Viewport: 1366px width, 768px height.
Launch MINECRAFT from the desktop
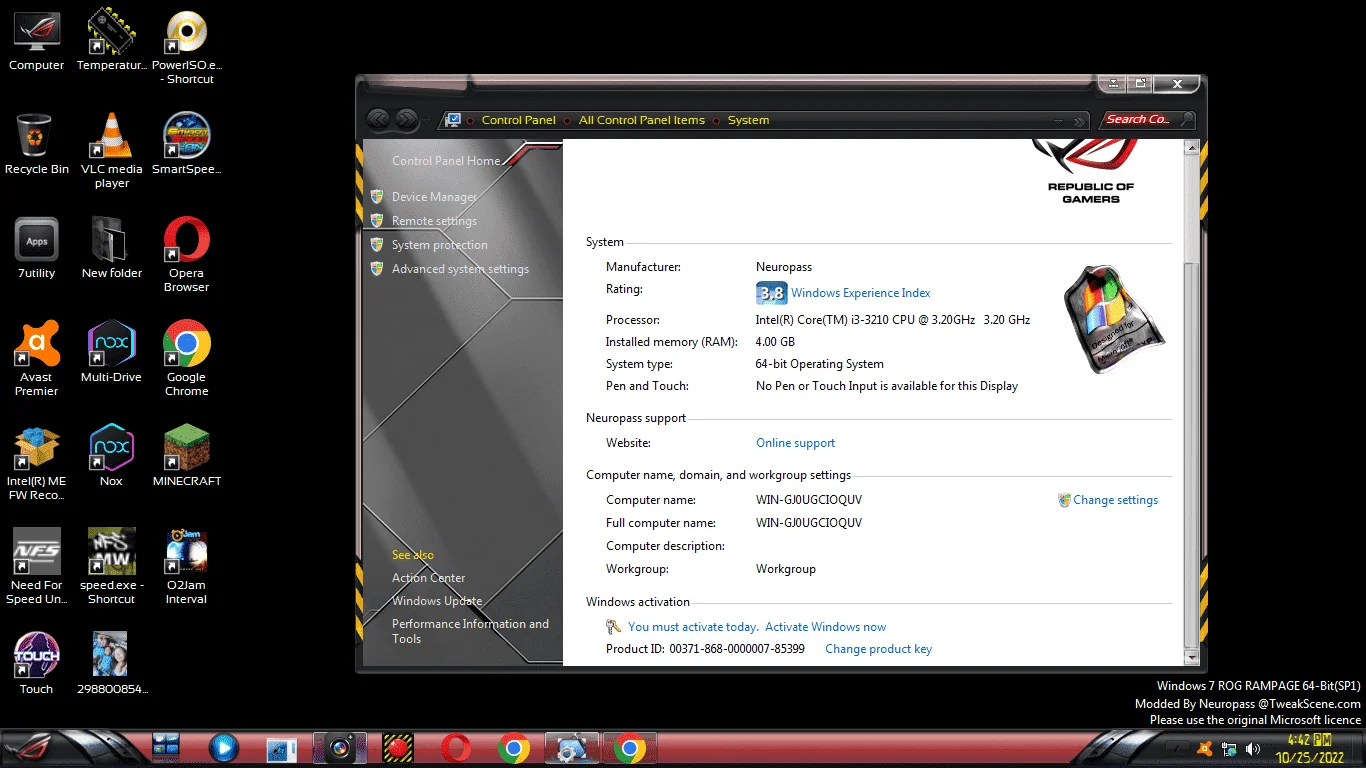(x=186, y=456)
